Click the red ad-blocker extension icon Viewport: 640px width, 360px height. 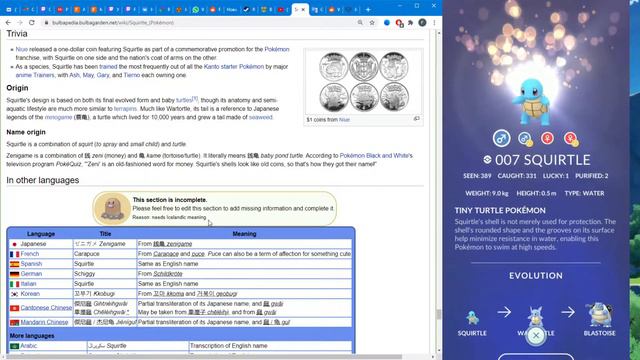click(x=399, y=23)
